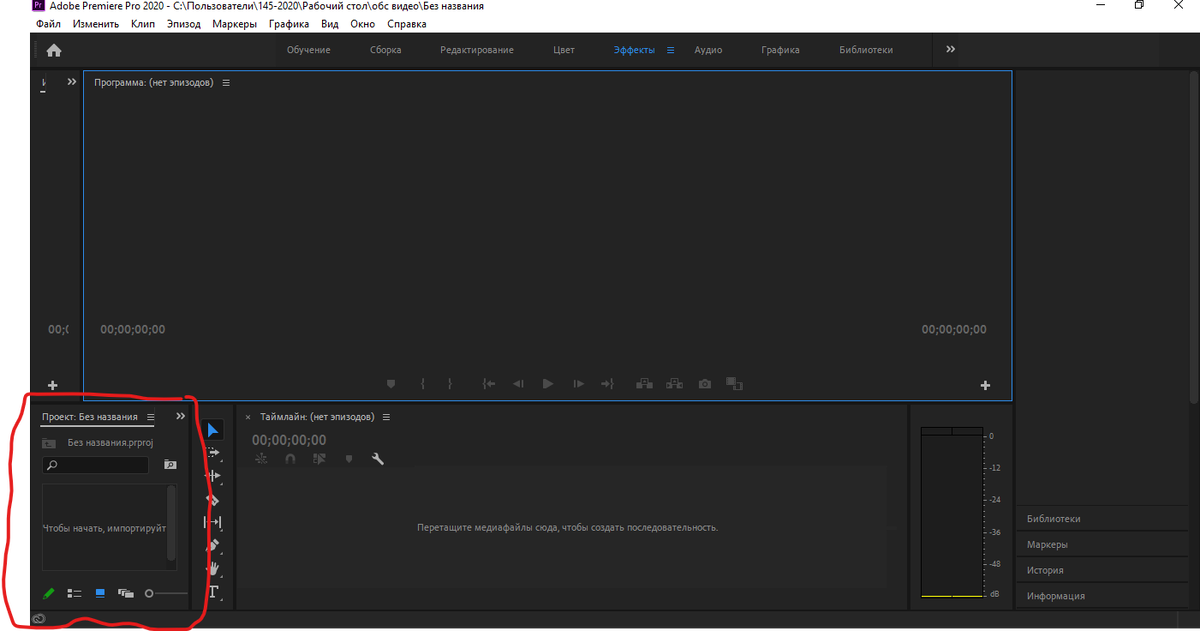The height and width of the screenshot is (631, 1200).
Task: Start playback in Program monitor
Action: tap(548, 384)
